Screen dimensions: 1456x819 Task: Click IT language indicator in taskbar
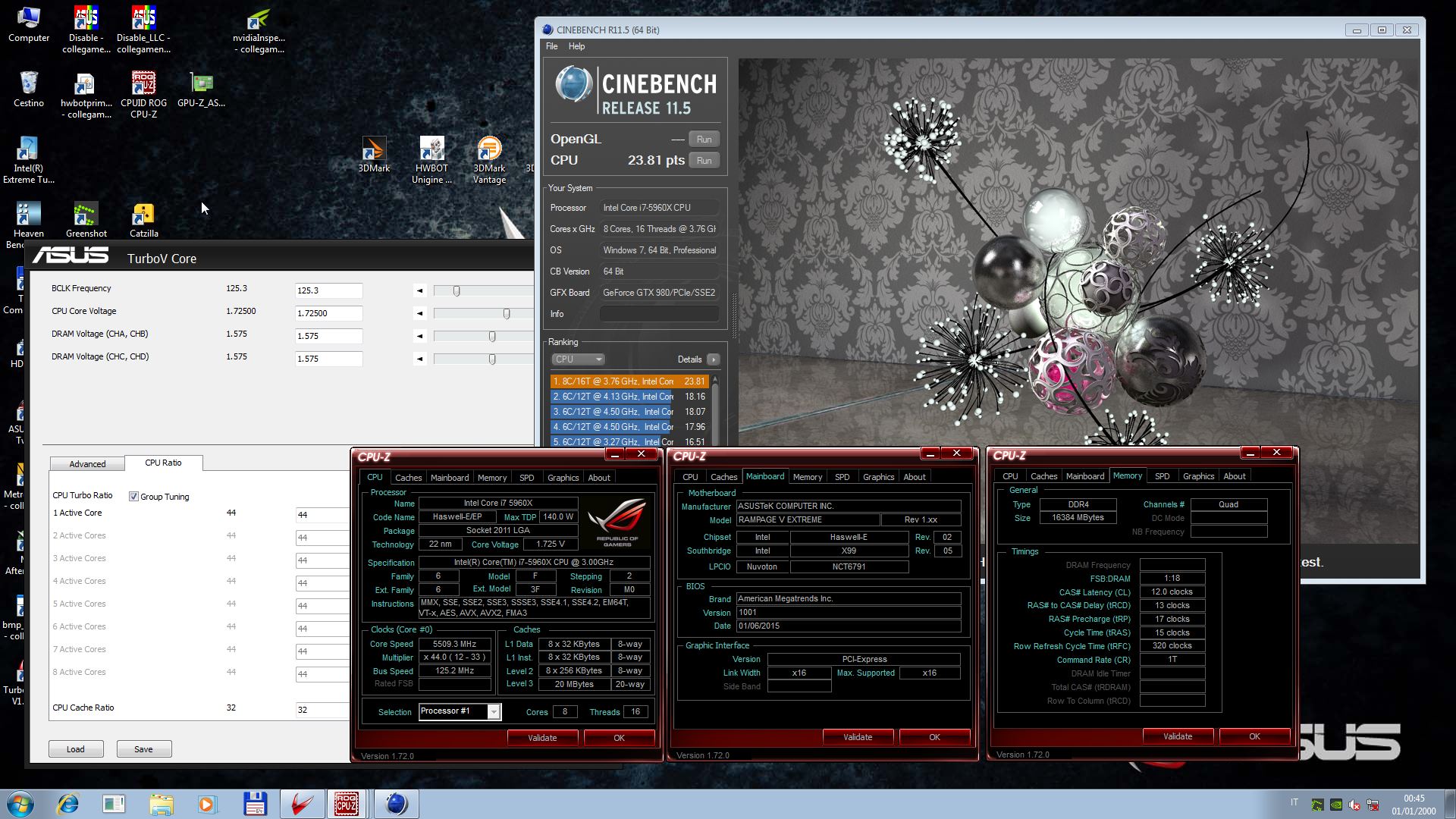1294,802
